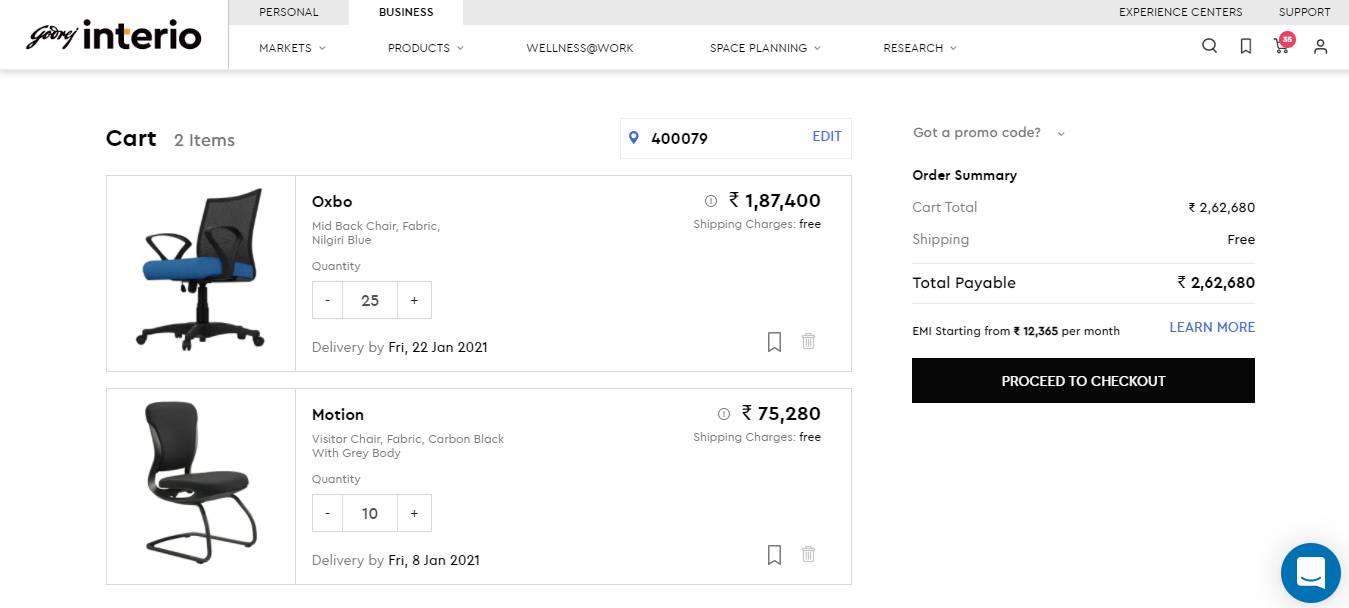Expand the promo code section
Screen dimensions: 1349x608
(988, 133)
